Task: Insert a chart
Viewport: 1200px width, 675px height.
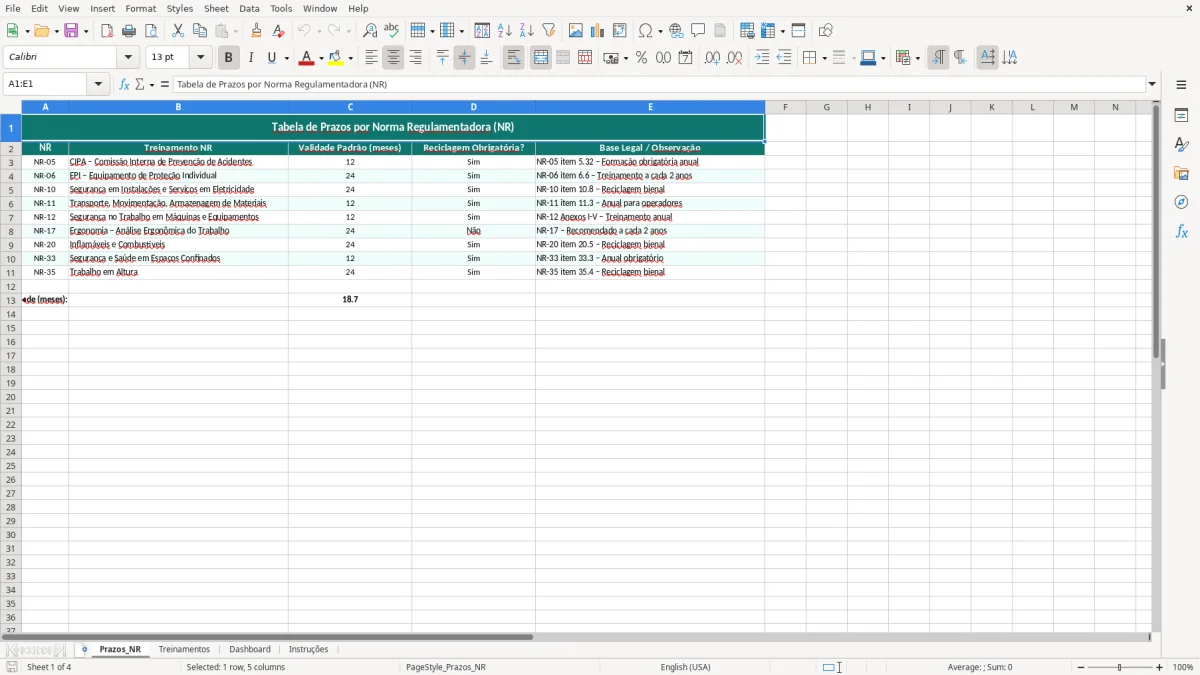Action: (x=598, y=31)
